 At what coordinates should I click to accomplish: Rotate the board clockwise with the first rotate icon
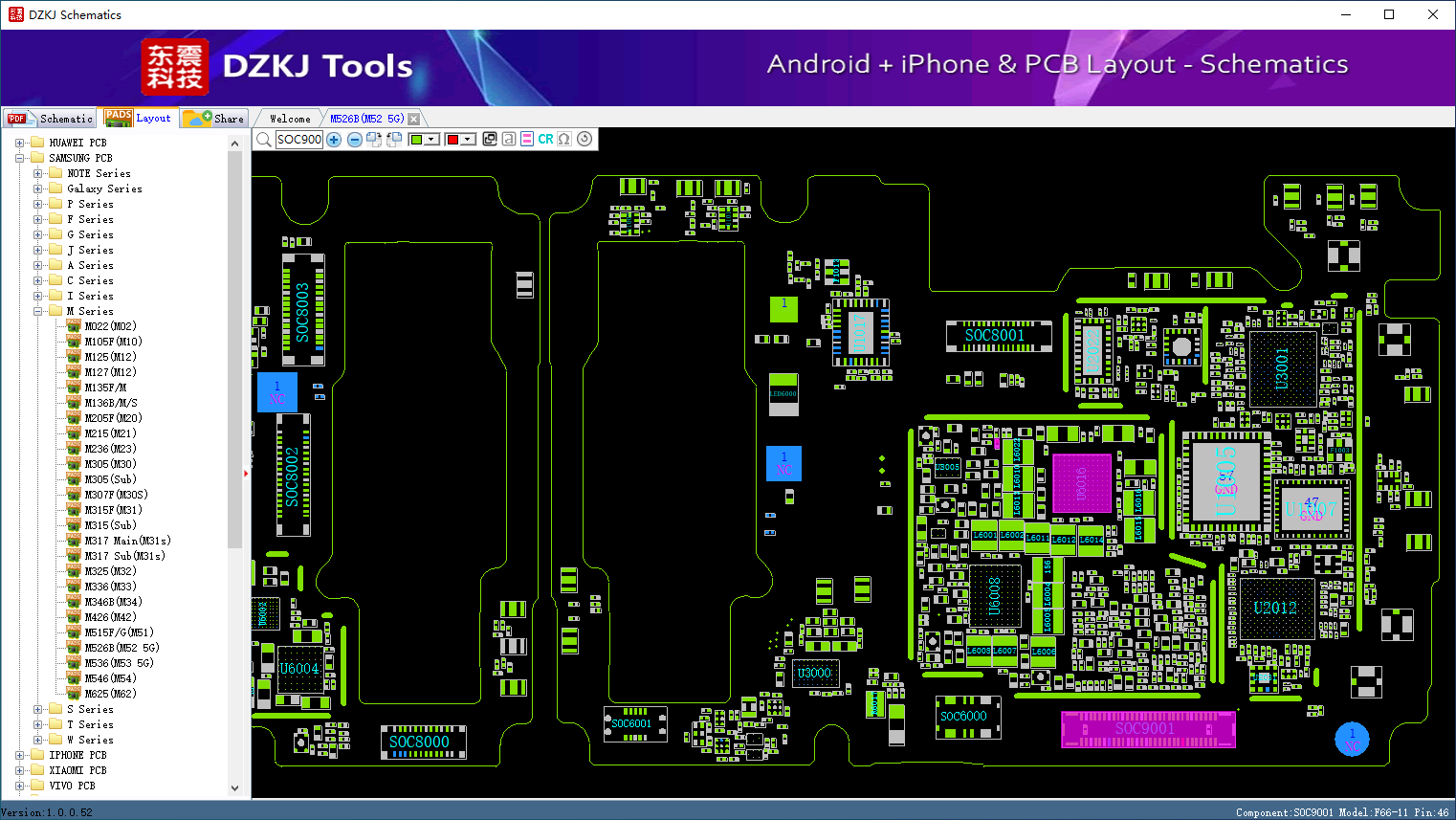374,140
